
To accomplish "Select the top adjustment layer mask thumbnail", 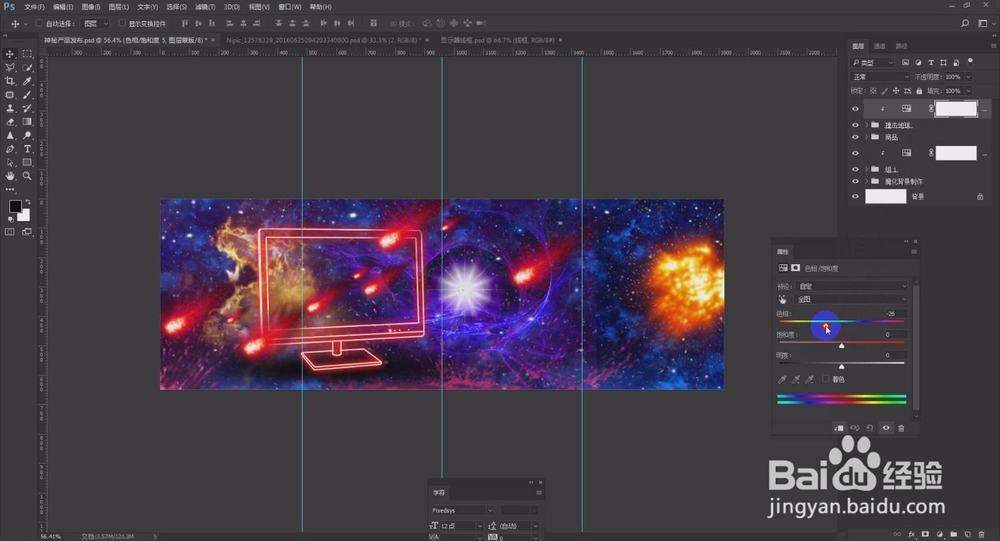I will click(956, 109).
